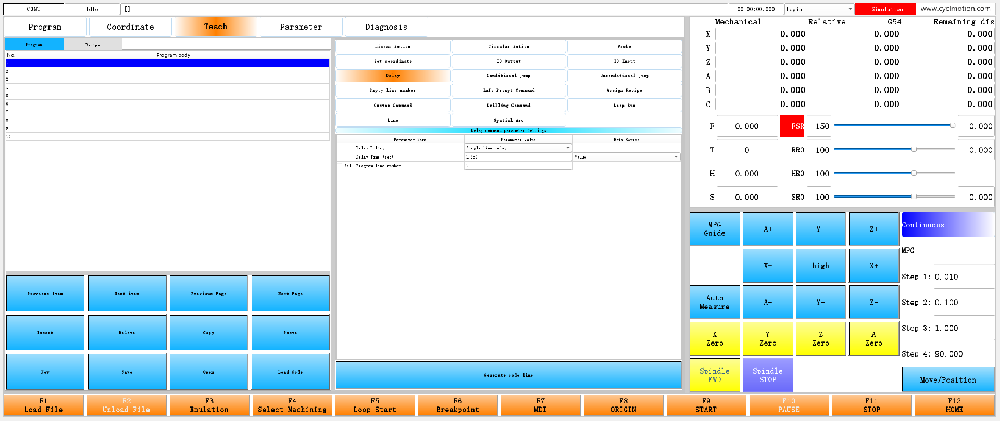The image size is (1000, 421).
Task: Choose the Unconditional jump command
Action: [624, 75]
